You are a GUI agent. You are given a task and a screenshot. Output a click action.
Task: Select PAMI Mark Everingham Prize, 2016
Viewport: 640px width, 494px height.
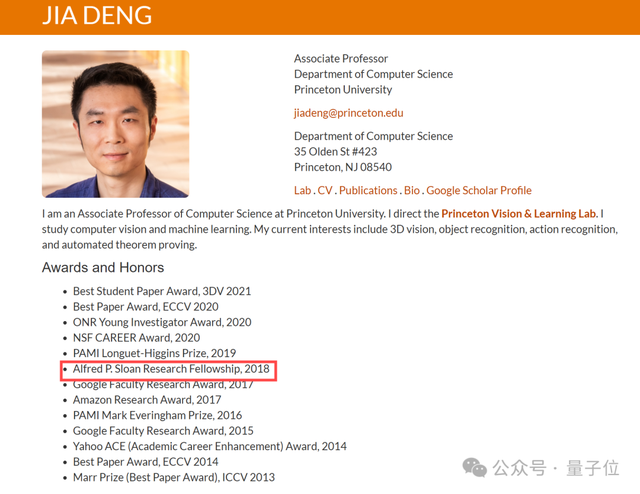pyautogui.click(x=157, y=415)
